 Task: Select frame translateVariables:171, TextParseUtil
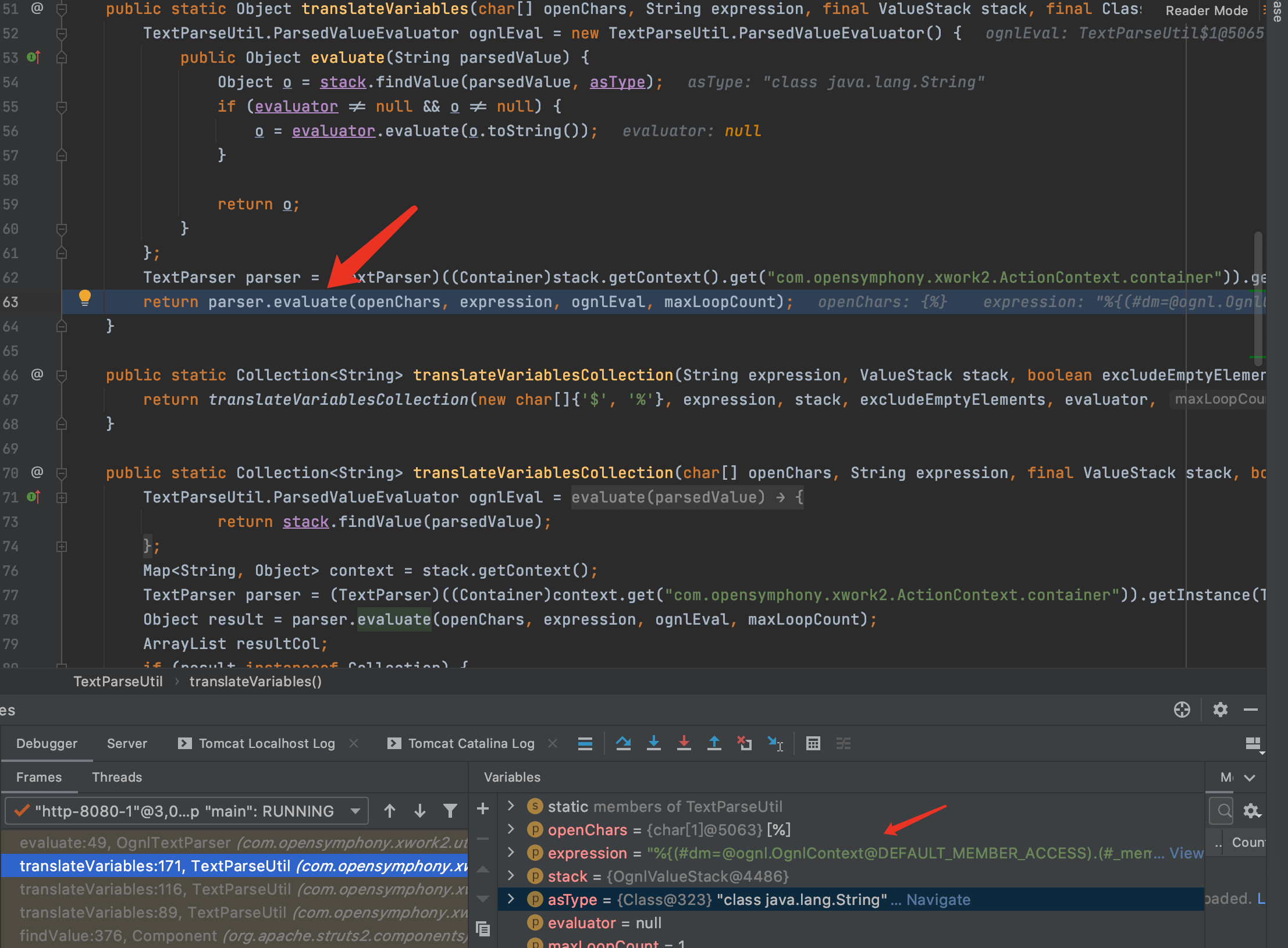[234, 865]
